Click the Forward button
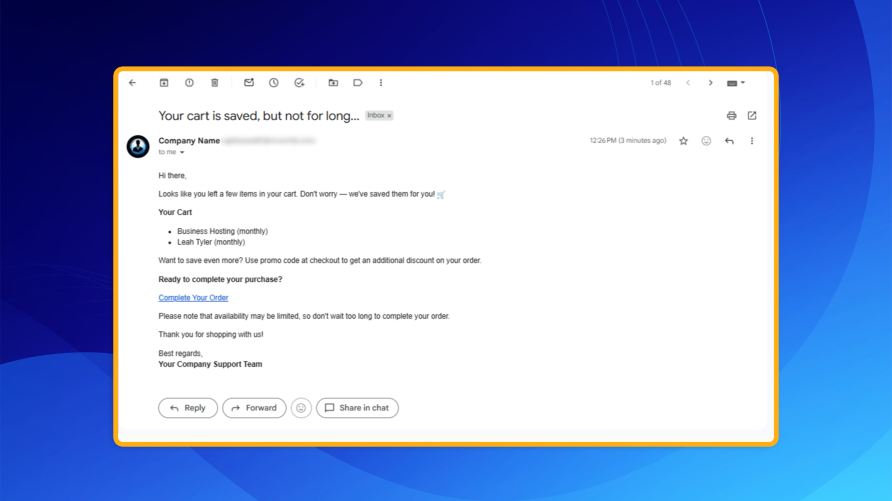This screenshot has height=501, width=892. pos(254,408)
